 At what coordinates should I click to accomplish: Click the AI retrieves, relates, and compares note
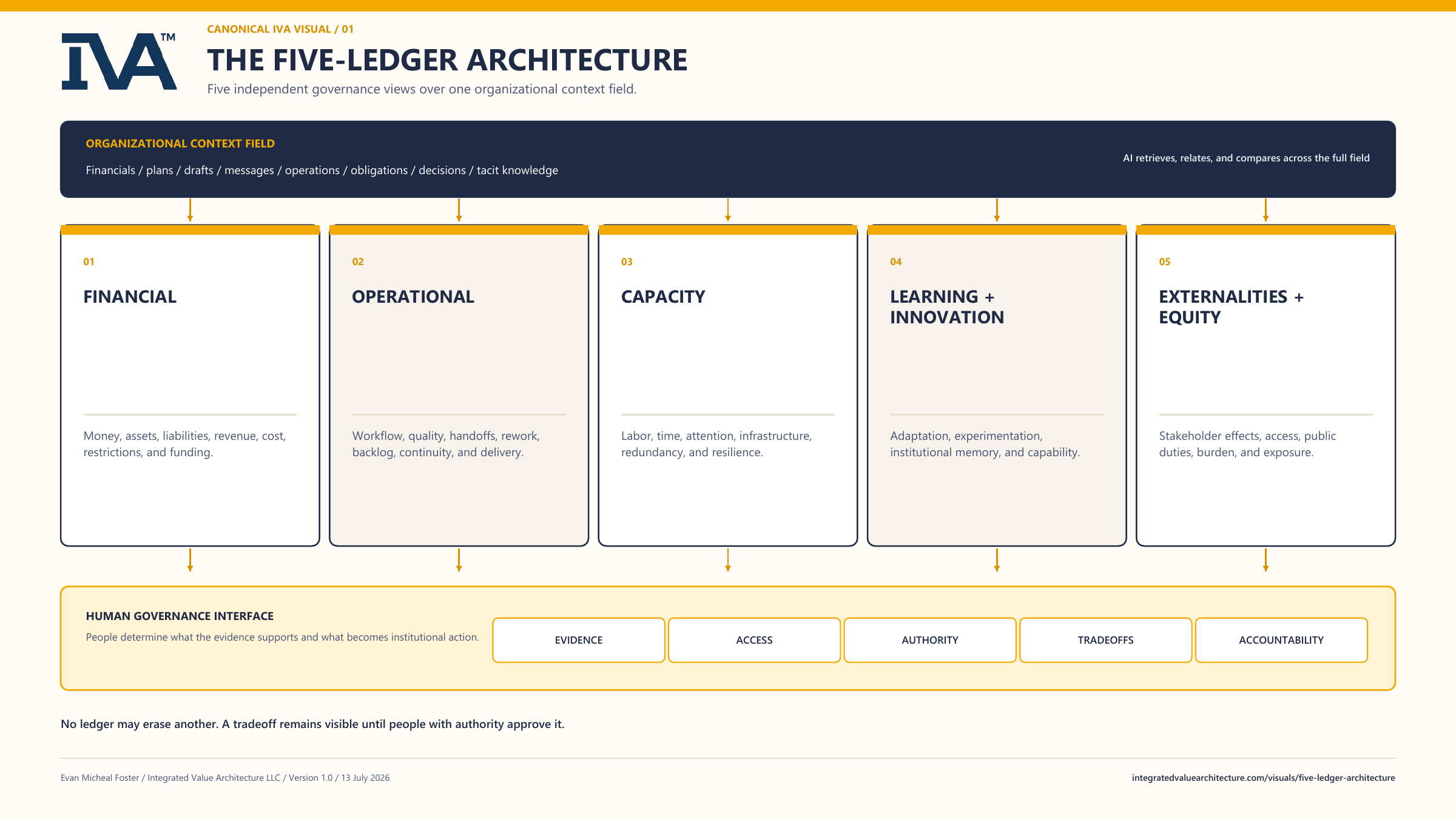click(1246, 158)
